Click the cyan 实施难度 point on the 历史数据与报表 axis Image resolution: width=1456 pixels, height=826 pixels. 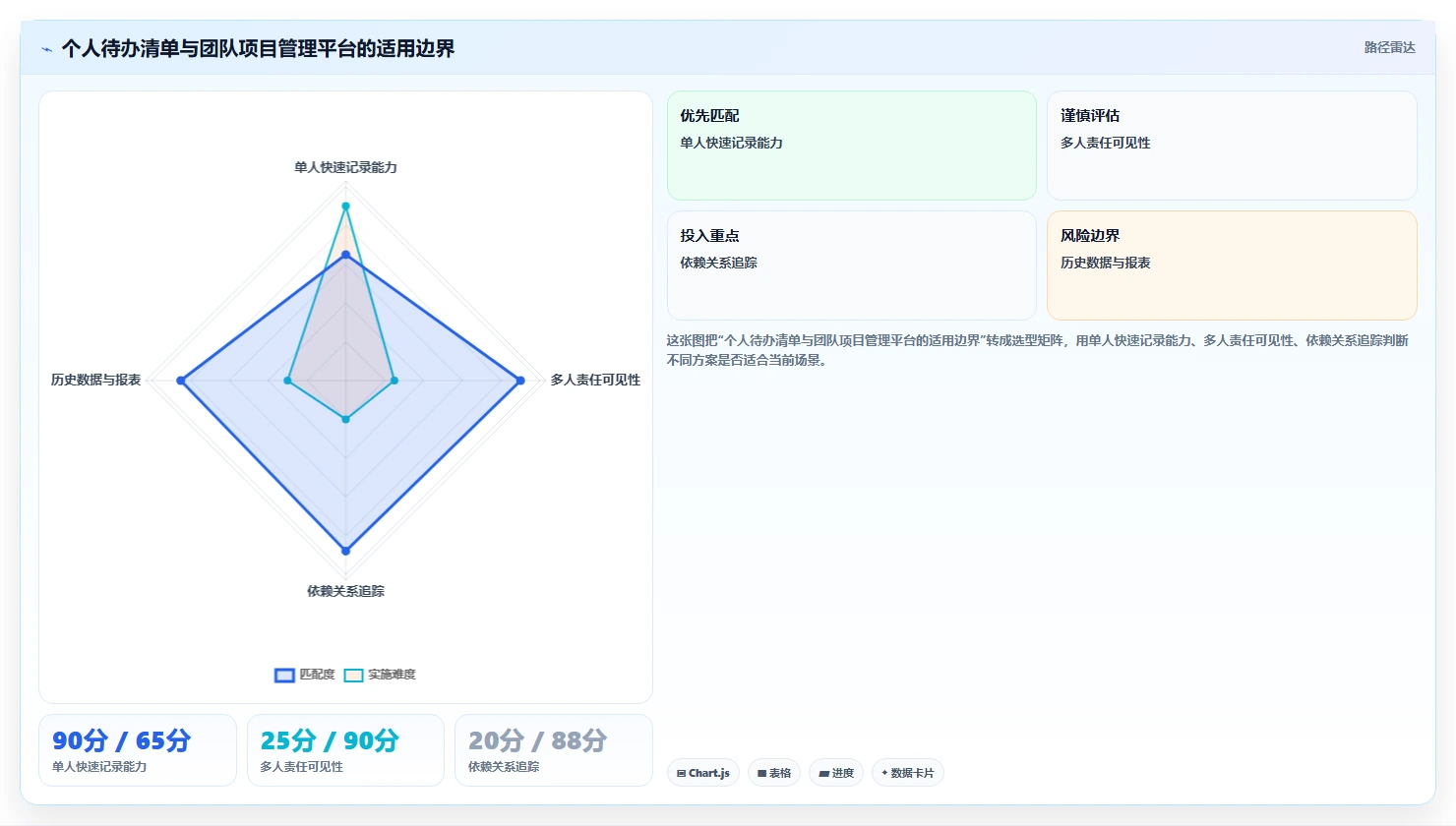pyautogui.click(x=287, y=381)
